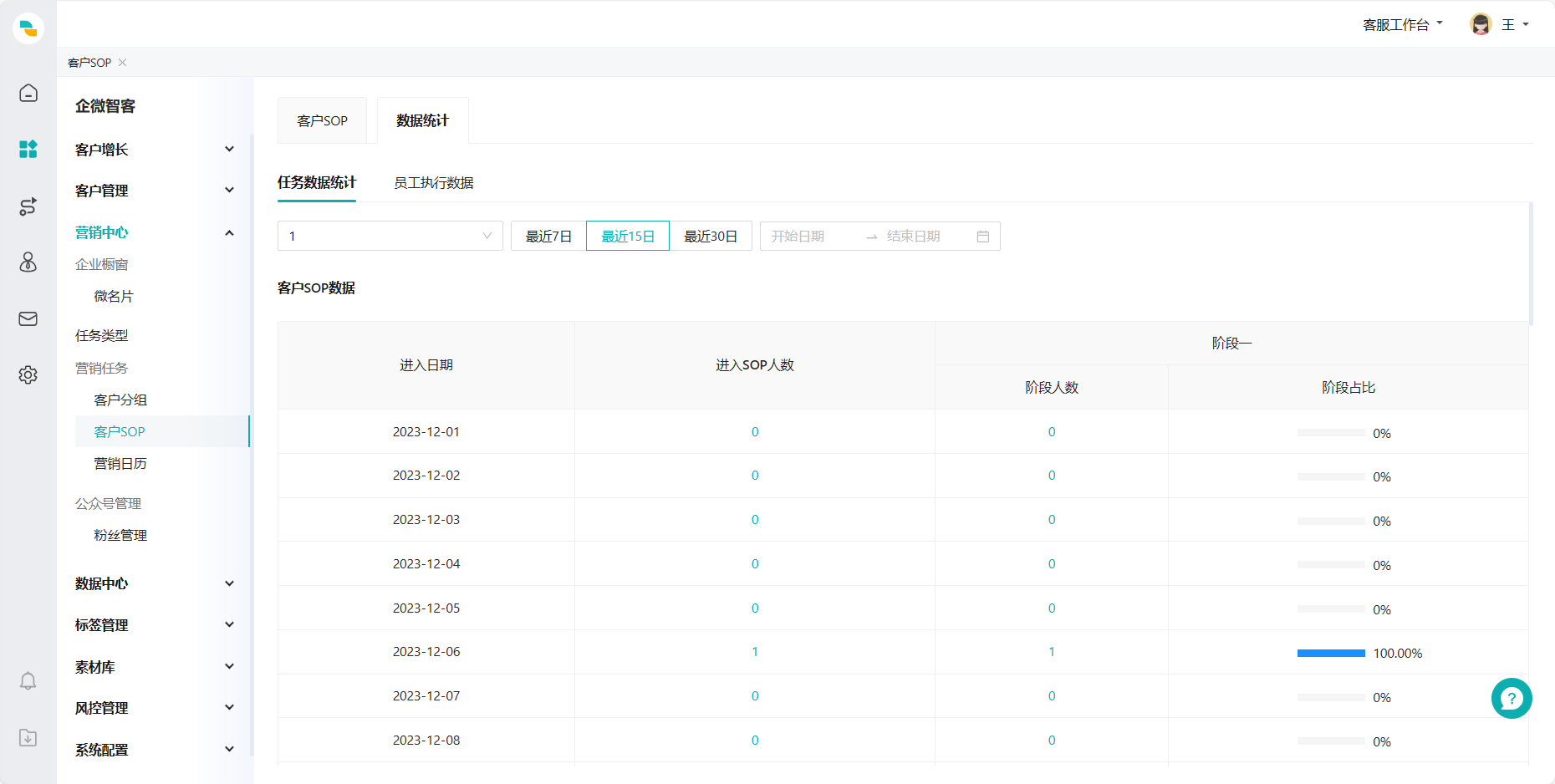The height and width of the screenshot is (784, 1555).
Task: Click the 客户SOP breadcrumb tab at top
Action: (x=89, y=63)
